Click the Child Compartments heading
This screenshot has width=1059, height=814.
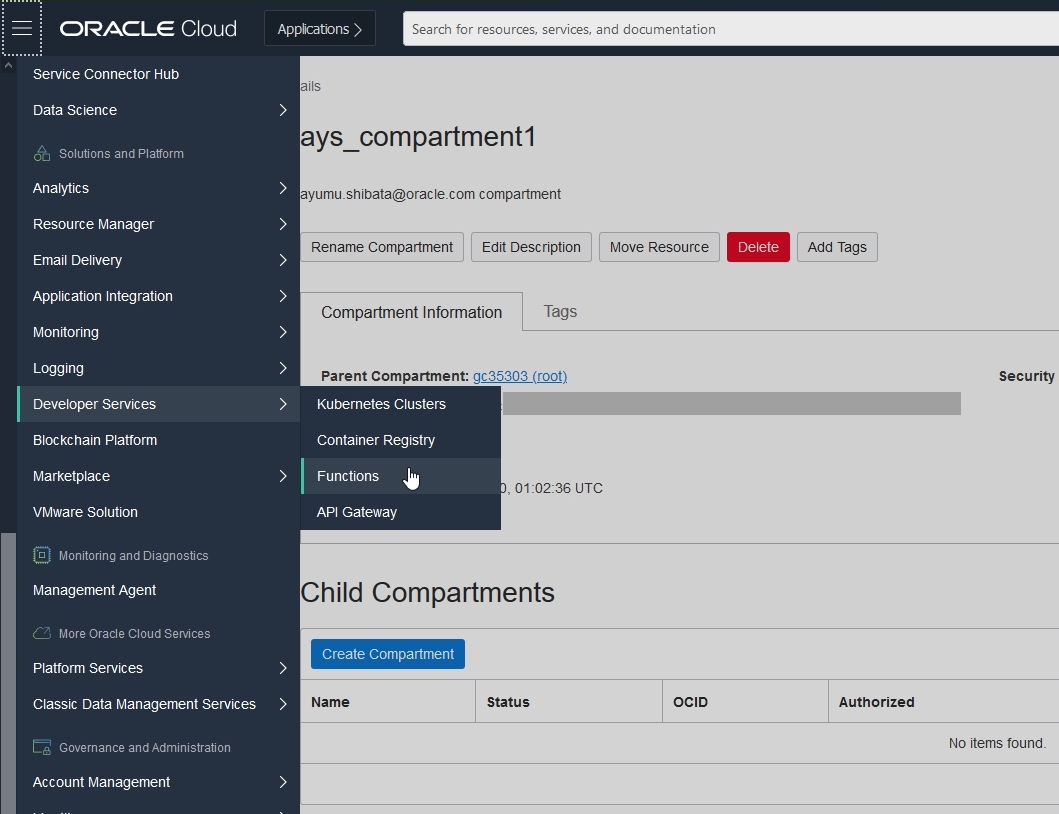(x=428, y=592)
